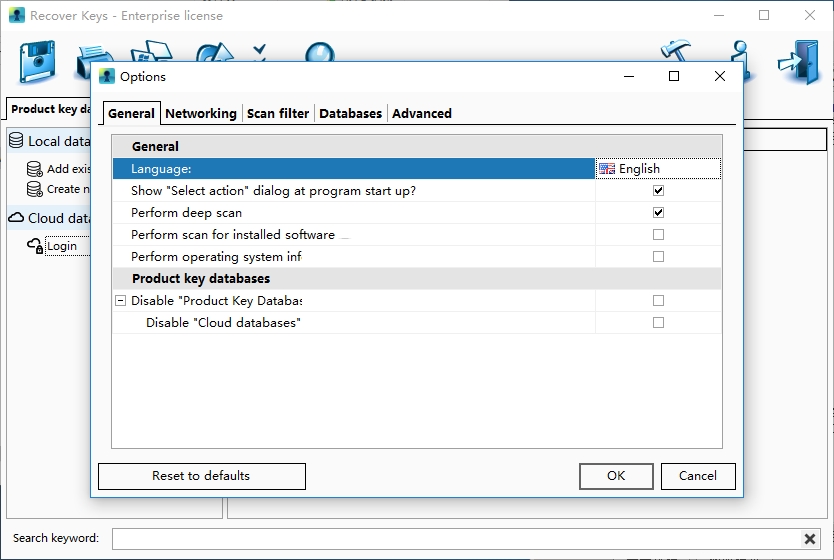Open the English language dropdown
This screenshot has width=834, height=560.
[658, 169]
